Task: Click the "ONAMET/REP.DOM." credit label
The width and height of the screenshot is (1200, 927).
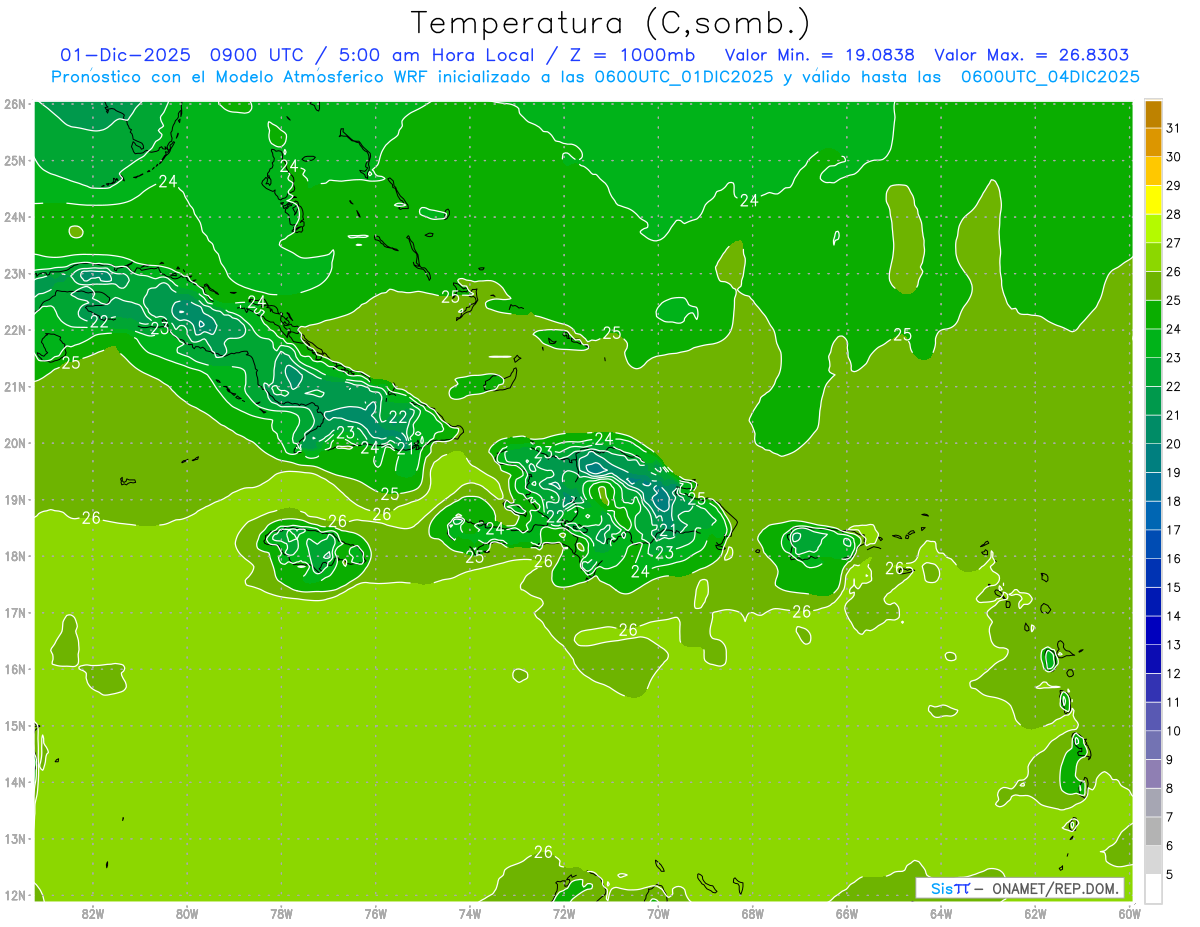Action: point(1053,889)
